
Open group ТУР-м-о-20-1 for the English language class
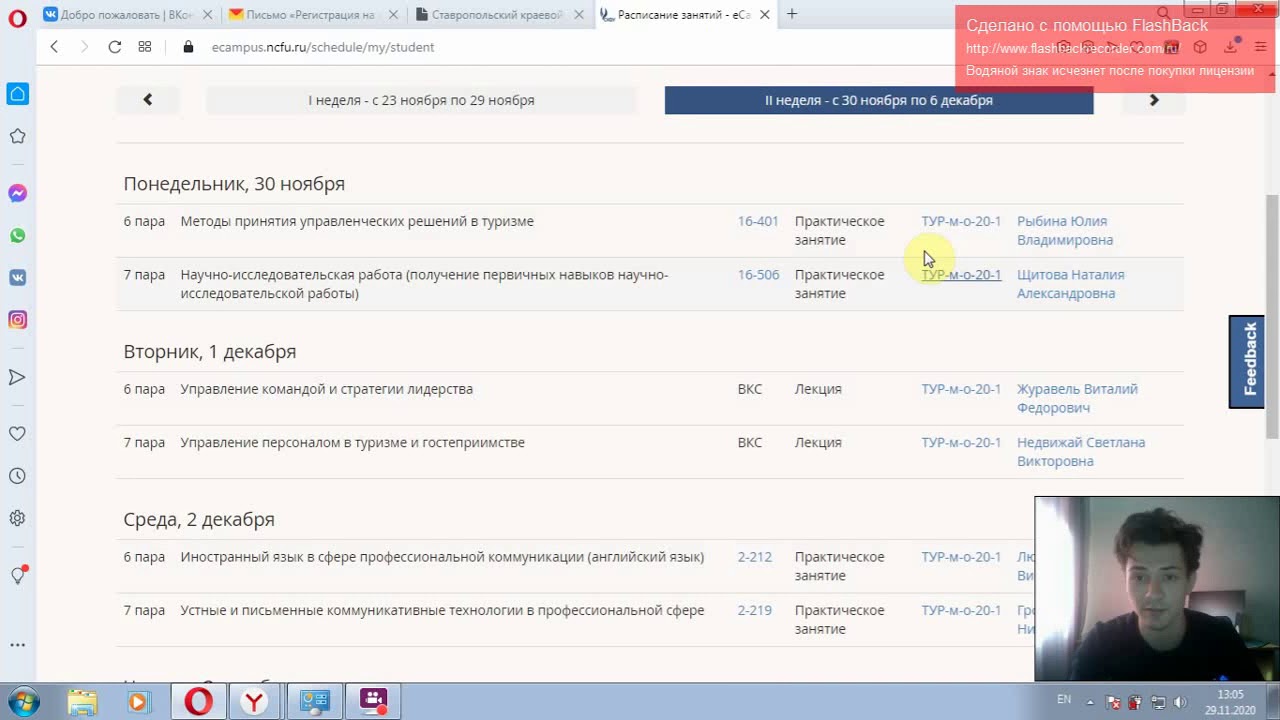(x=961, y=557)
